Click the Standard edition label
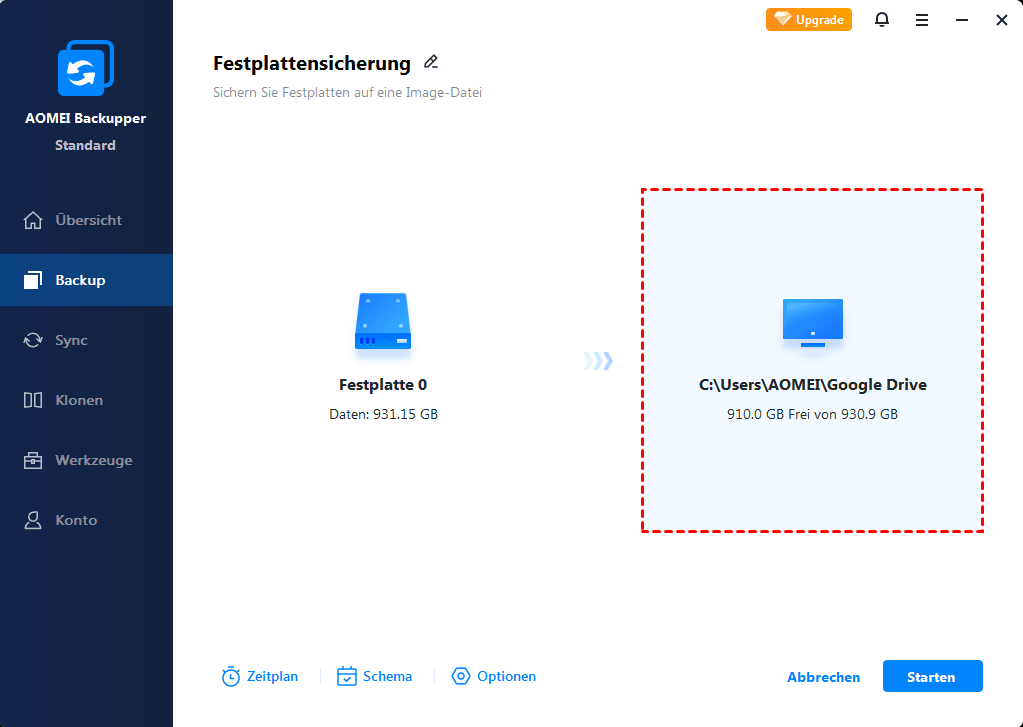1023x727 pixels. point(85,145)
